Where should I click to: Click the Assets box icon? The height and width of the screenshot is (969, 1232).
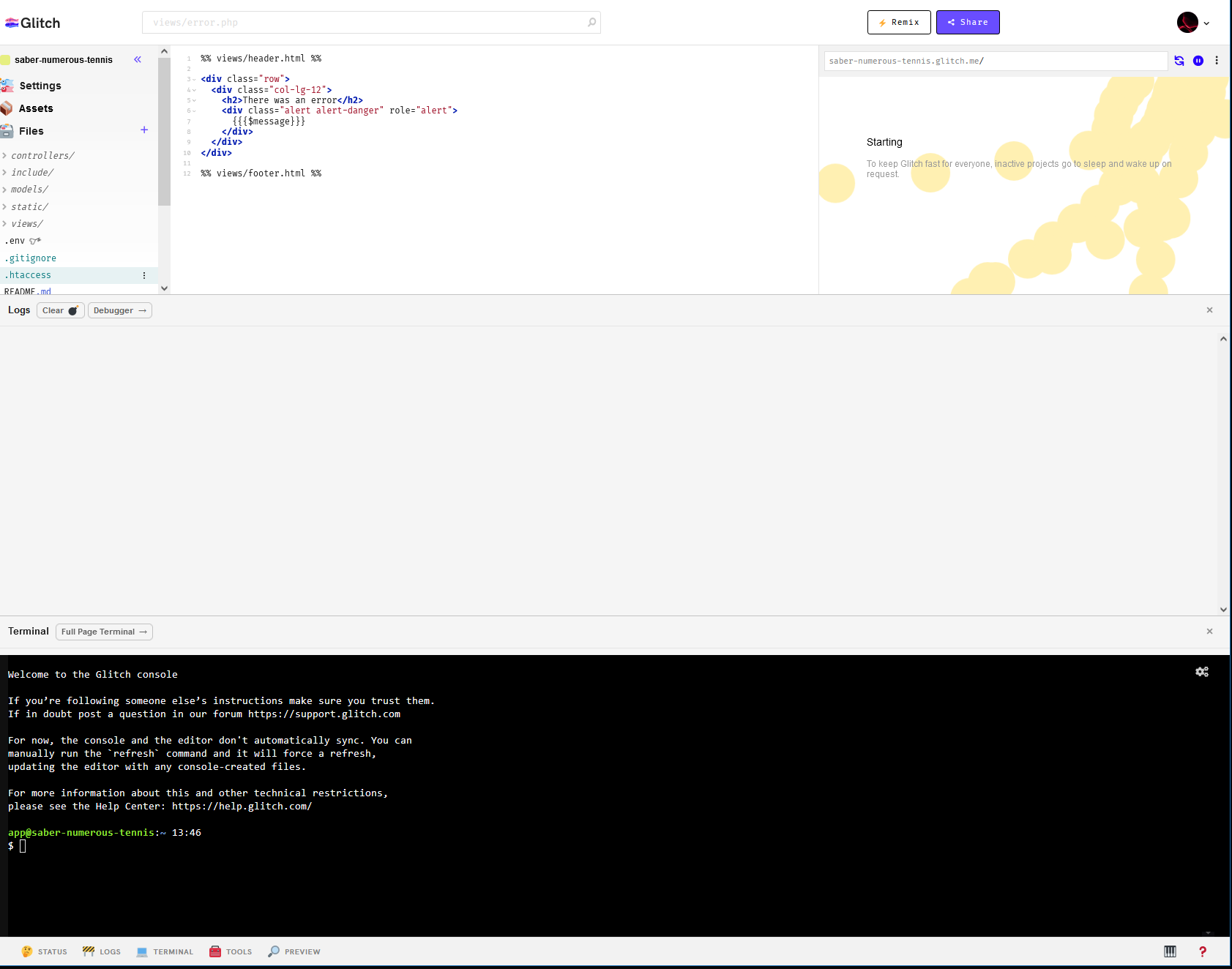tap(7, 108)
